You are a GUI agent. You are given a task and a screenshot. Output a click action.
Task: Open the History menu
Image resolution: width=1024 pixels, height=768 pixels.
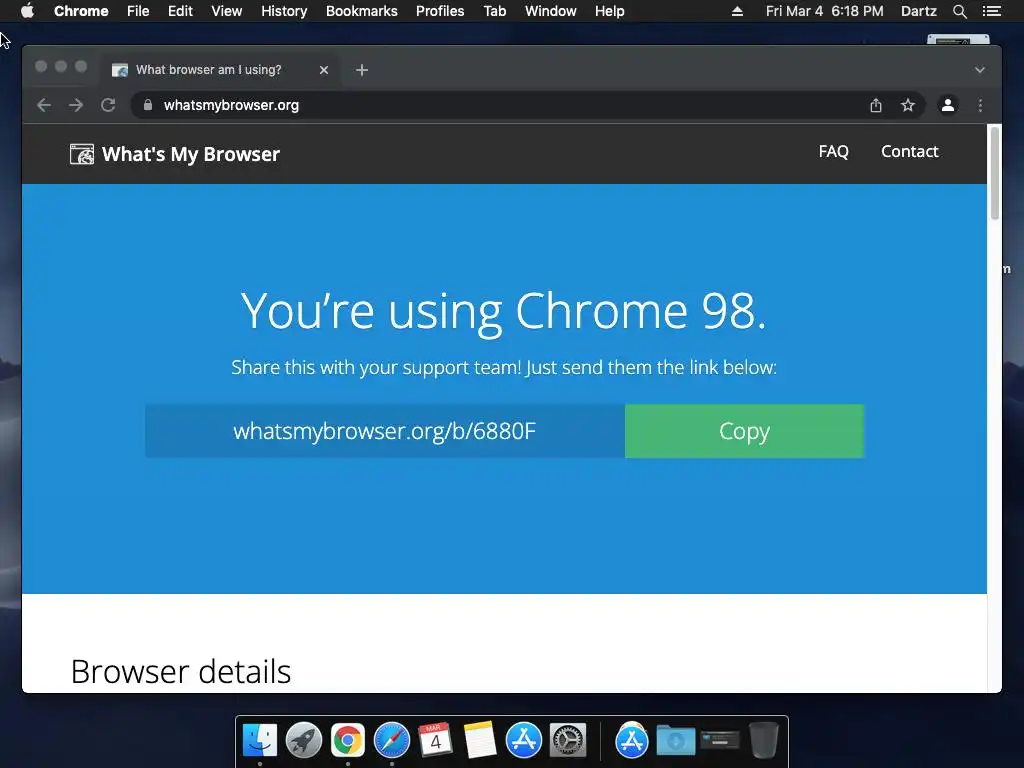pos(284,11)
